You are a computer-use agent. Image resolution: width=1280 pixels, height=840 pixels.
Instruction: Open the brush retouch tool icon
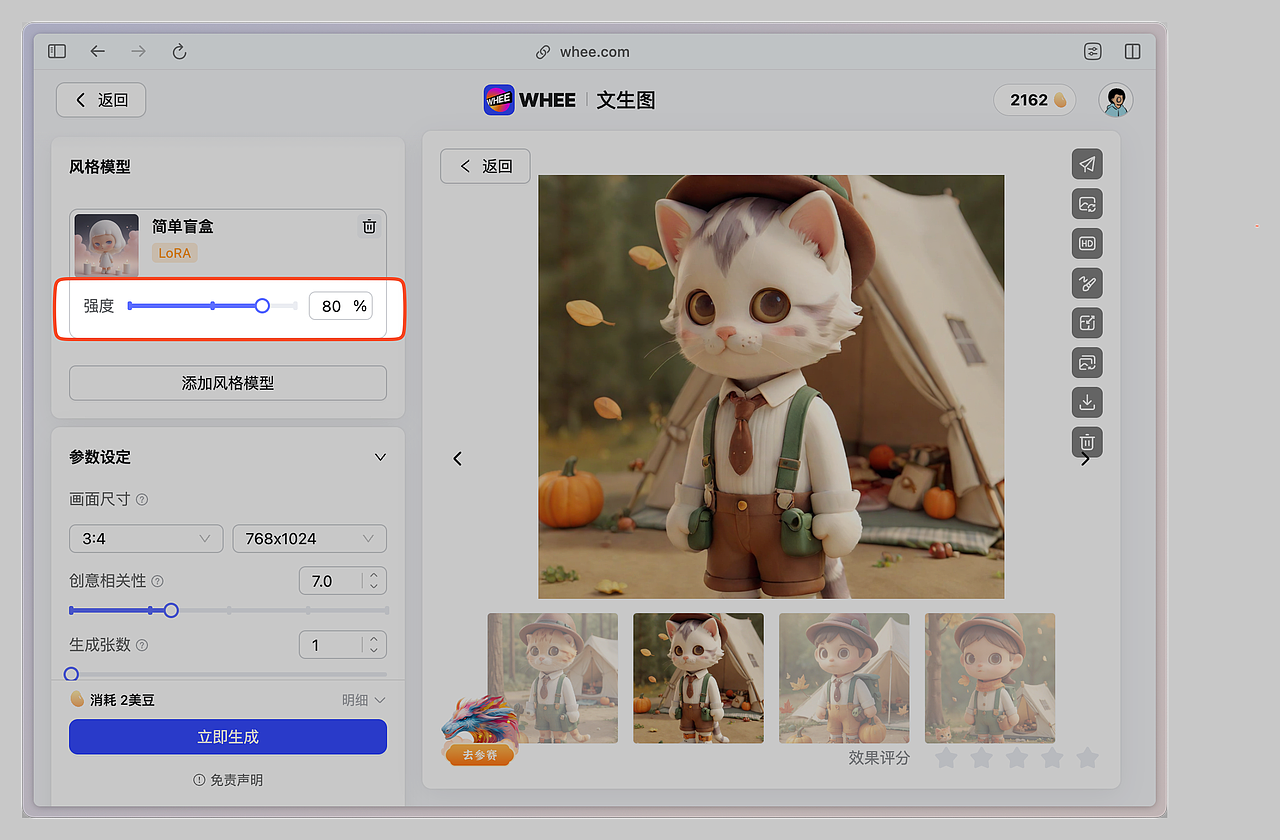click(x=1087, y=283)
